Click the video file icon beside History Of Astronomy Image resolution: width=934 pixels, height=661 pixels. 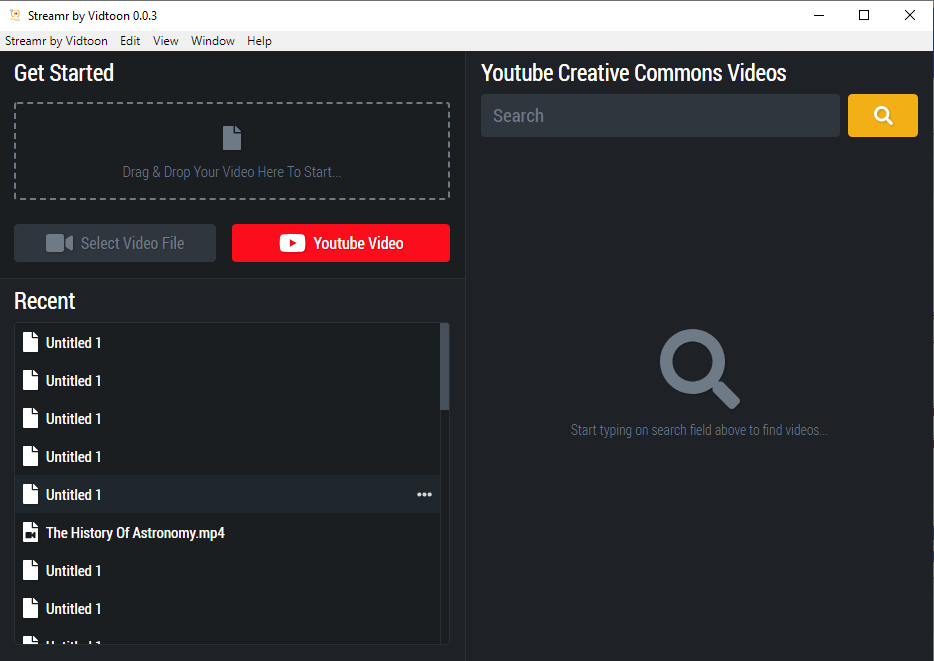(x=30, y=532)
